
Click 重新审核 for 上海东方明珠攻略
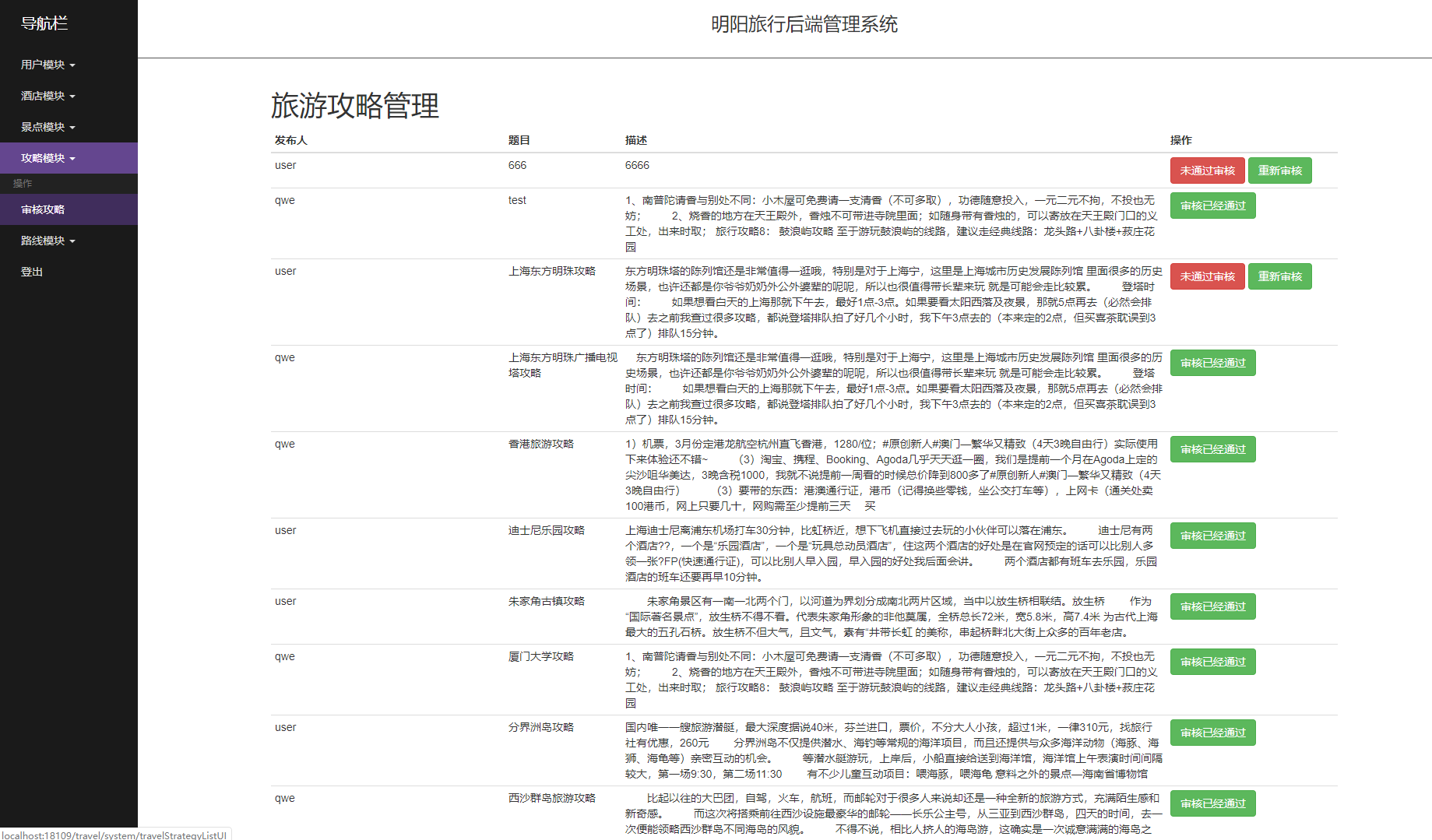(x=1279, y=276)
